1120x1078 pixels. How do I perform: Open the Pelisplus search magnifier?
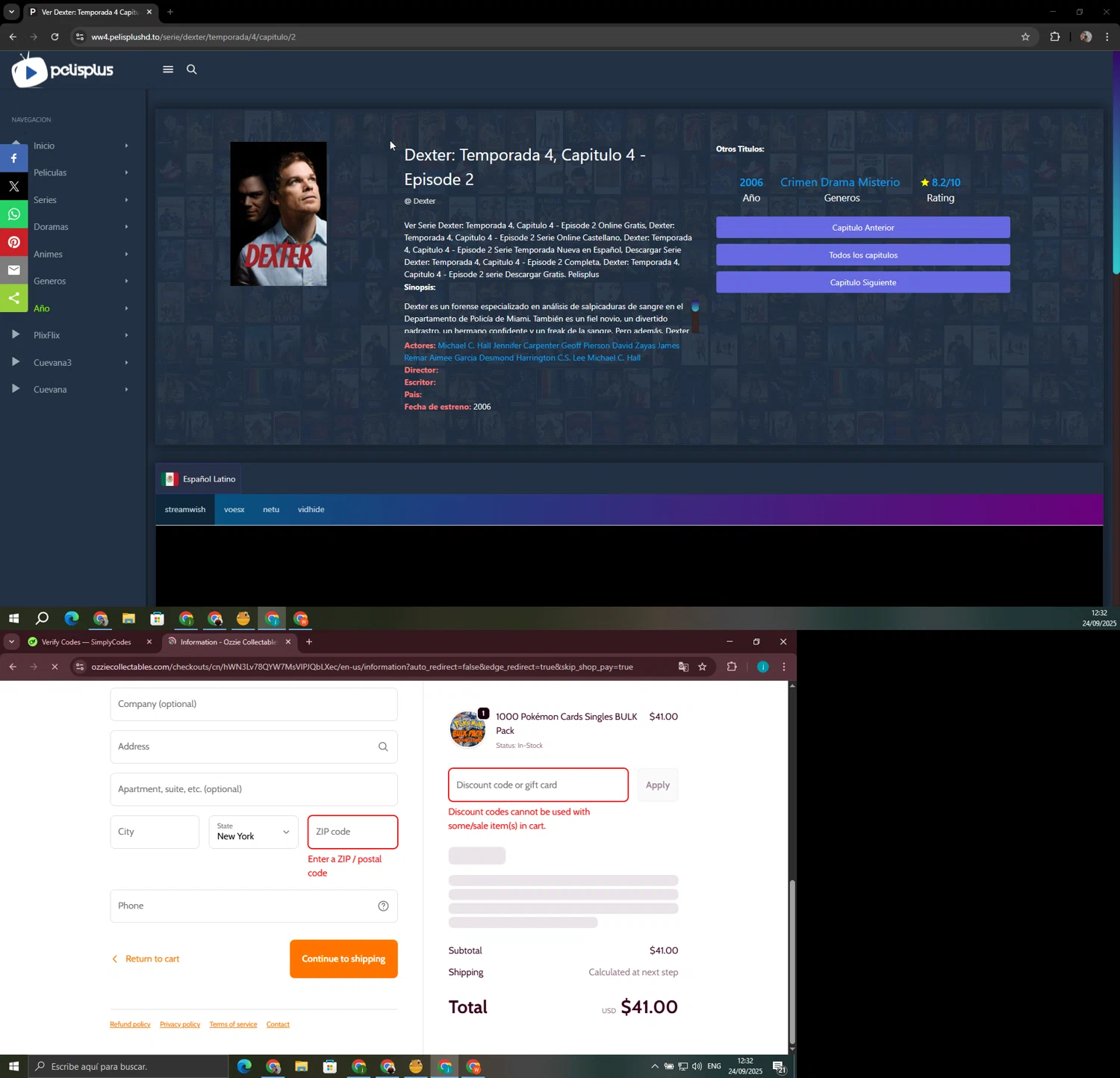click(192, 69)
